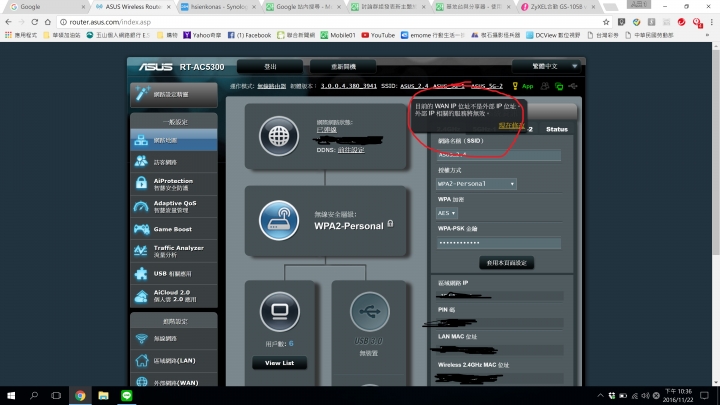Open the Windows notification center

[704, 395]
